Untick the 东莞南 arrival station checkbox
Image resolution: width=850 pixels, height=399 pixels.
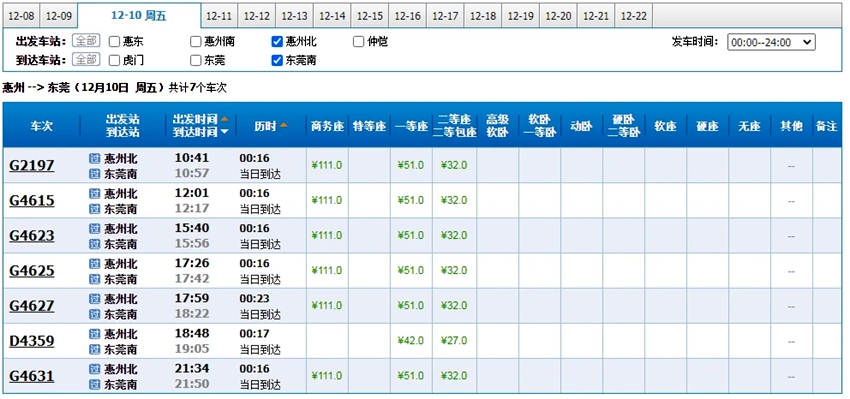(x=277, y=60)
